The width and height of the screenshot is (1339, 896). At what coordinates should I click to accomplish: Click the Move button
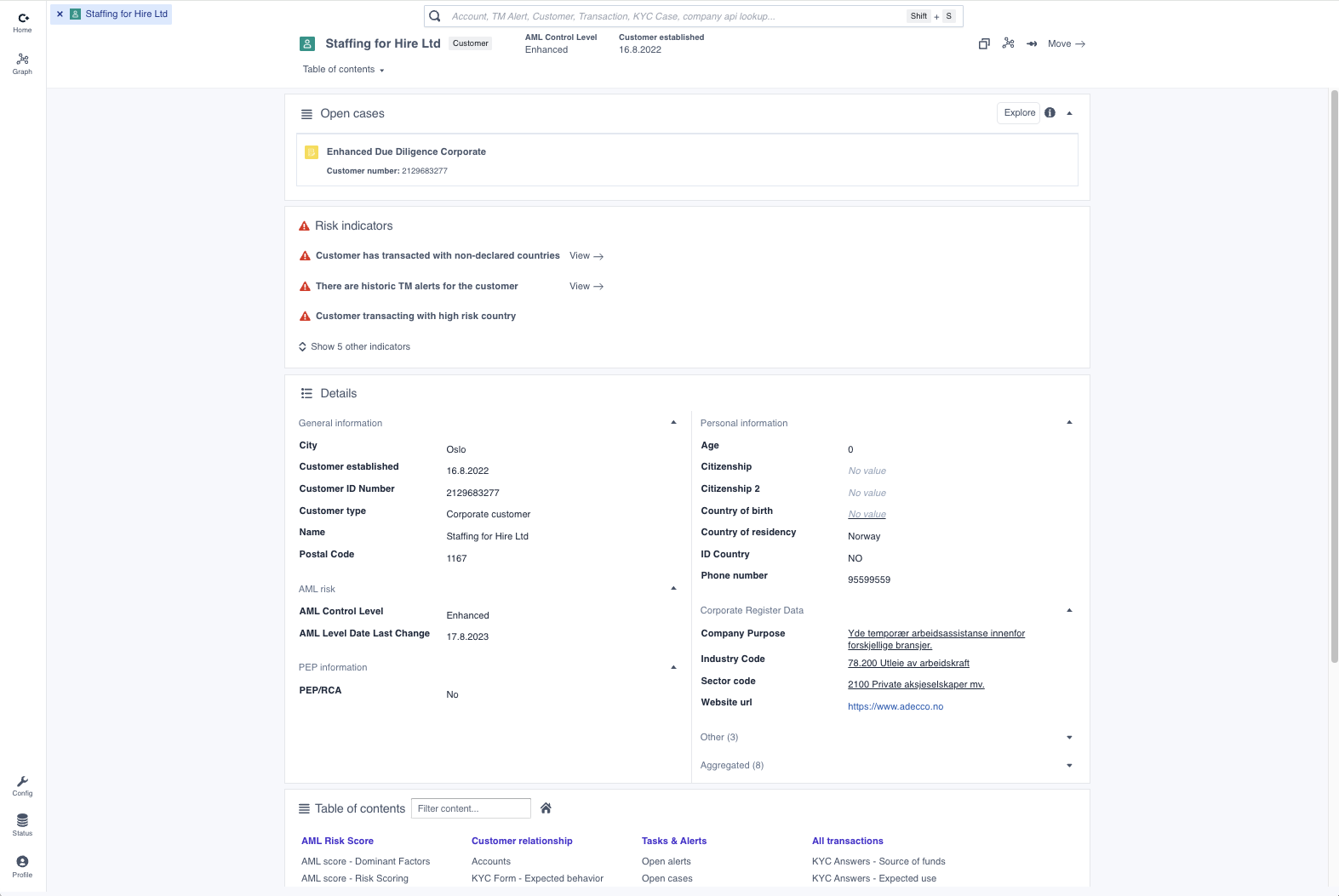click(1067, 43)
